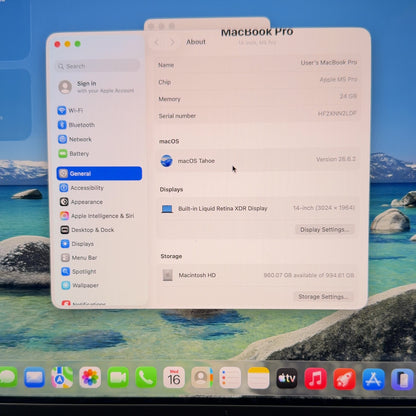The image size is (416, 416).
Task: Click the Storage Settings button
Action: coord(323,296)
